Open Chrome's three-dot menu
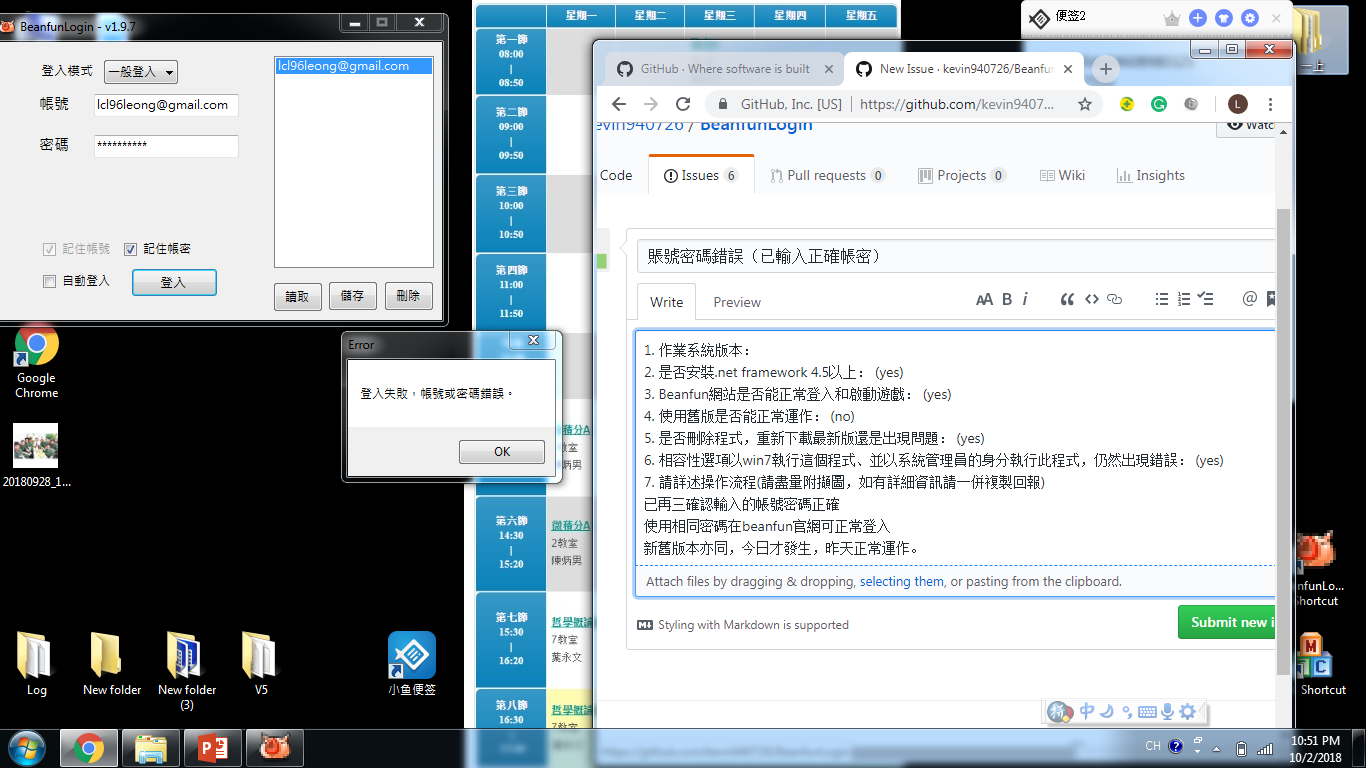The image size is (1366, 768). (x=1268, y=104)
